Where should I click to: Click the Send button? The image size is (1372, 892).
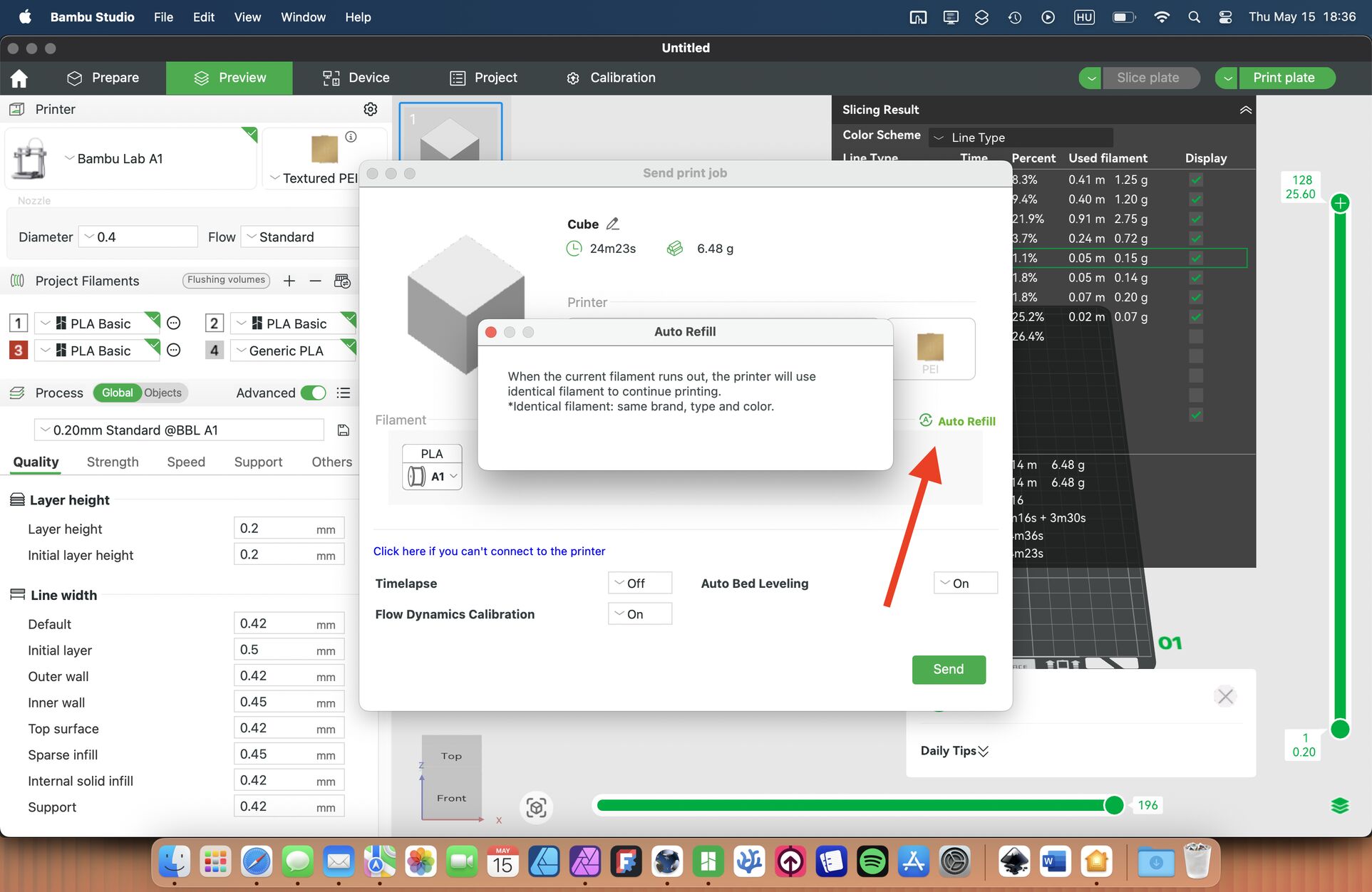949,669
